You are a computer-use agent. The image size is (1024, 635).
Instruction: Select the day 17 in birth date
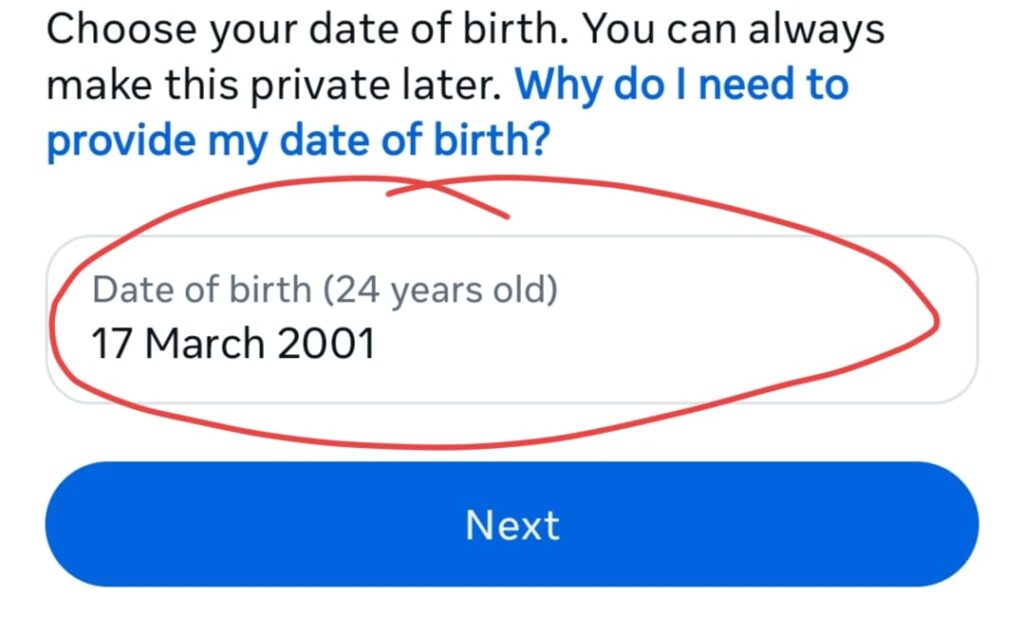(112, 344)
